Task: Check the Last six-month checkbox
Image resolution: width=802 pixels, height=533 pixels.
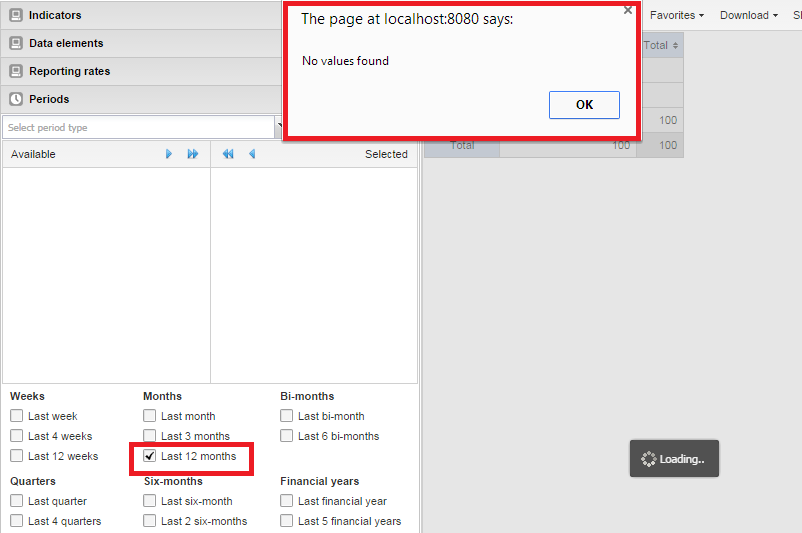Action: tap(149, 500)
